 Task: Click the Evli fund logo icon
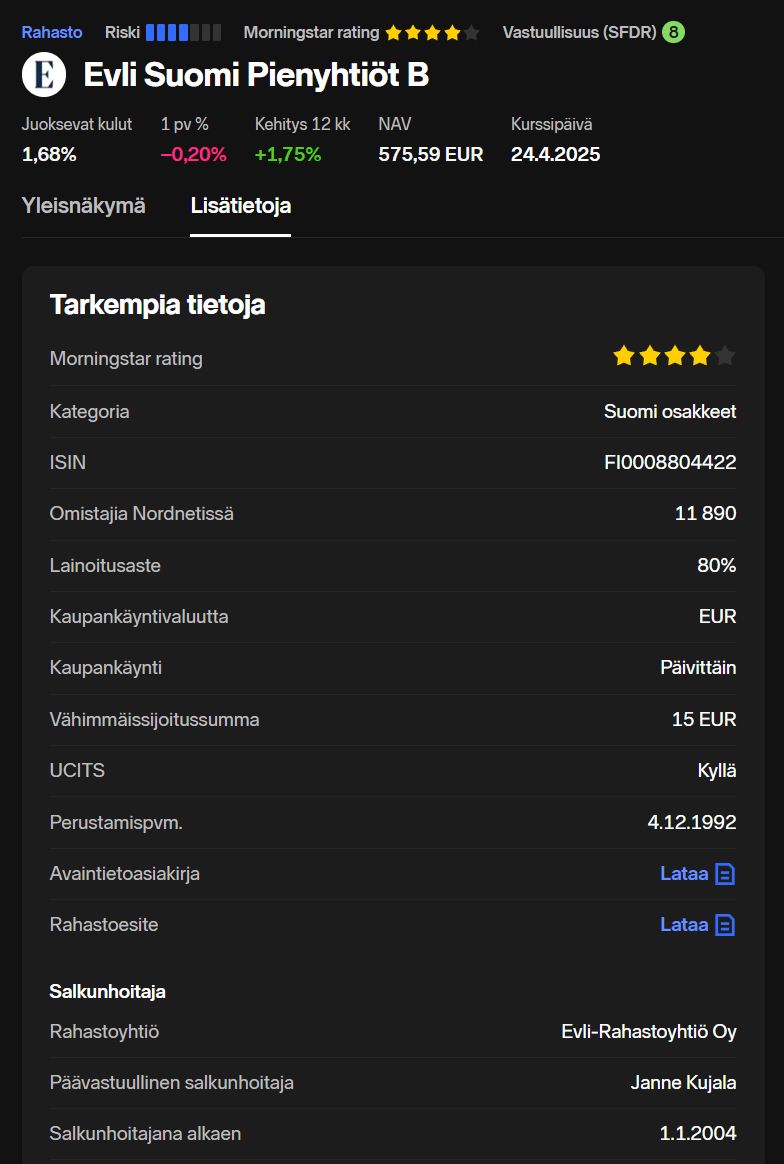pyautogui.click(x=44, y=75)
